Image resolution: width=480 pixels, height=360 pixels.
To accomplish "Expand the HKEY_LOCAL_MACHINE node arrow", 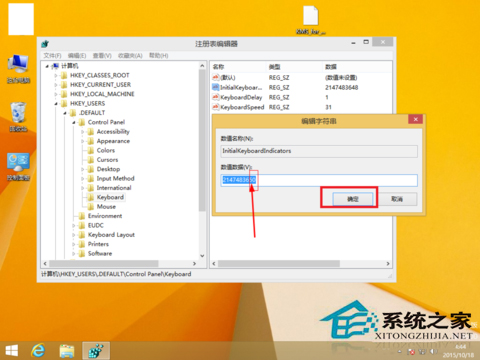I will (56, 94).
